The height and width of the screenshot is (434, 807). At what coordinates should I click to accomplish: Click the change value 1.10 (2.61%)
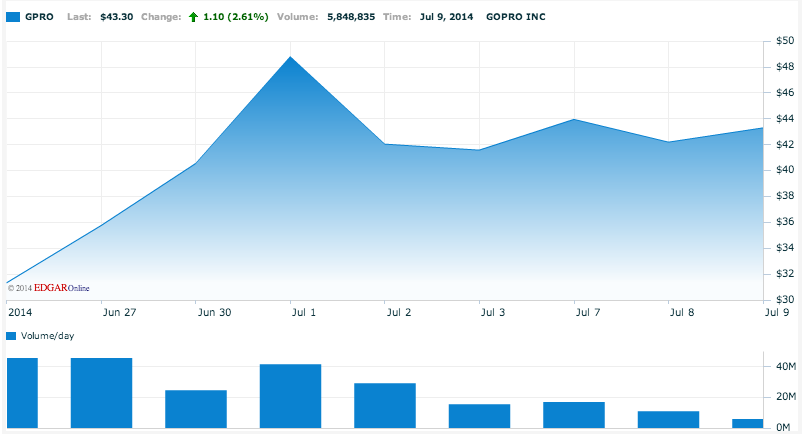236,17
